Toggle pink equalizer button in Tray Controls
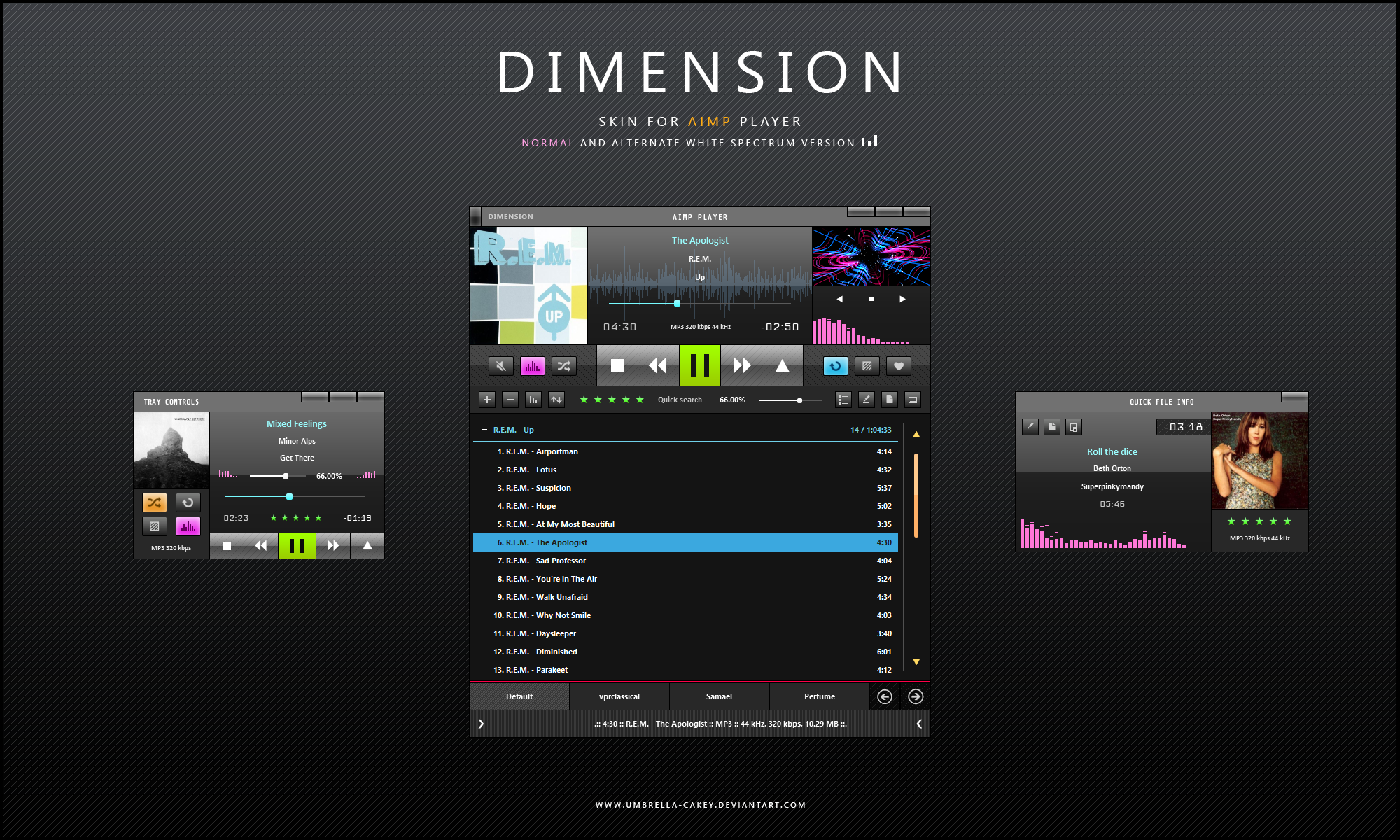This screenshot has height=840, width=1400. (188, 526)
